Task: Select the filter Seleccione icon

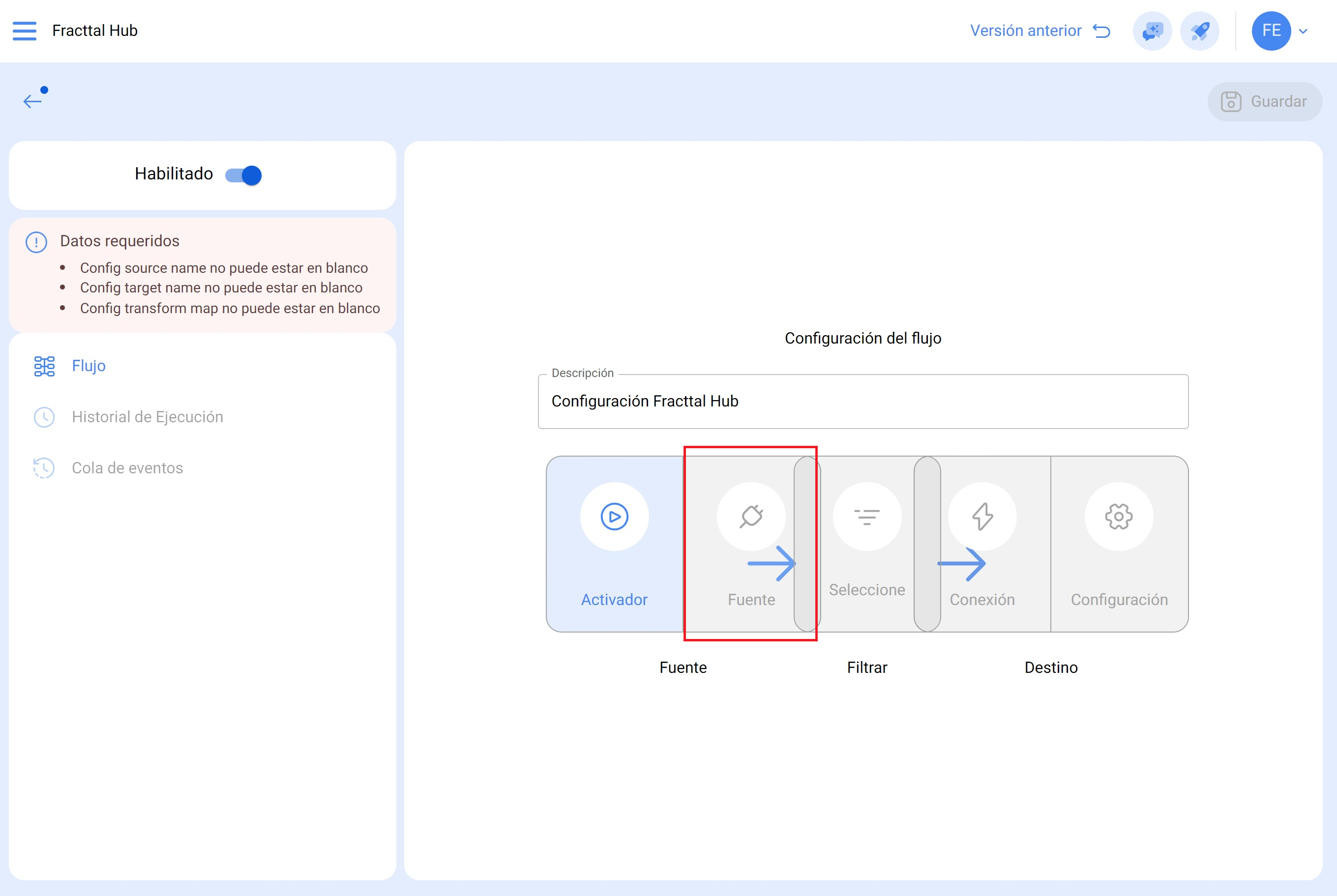Action: (x=866, y=517)
